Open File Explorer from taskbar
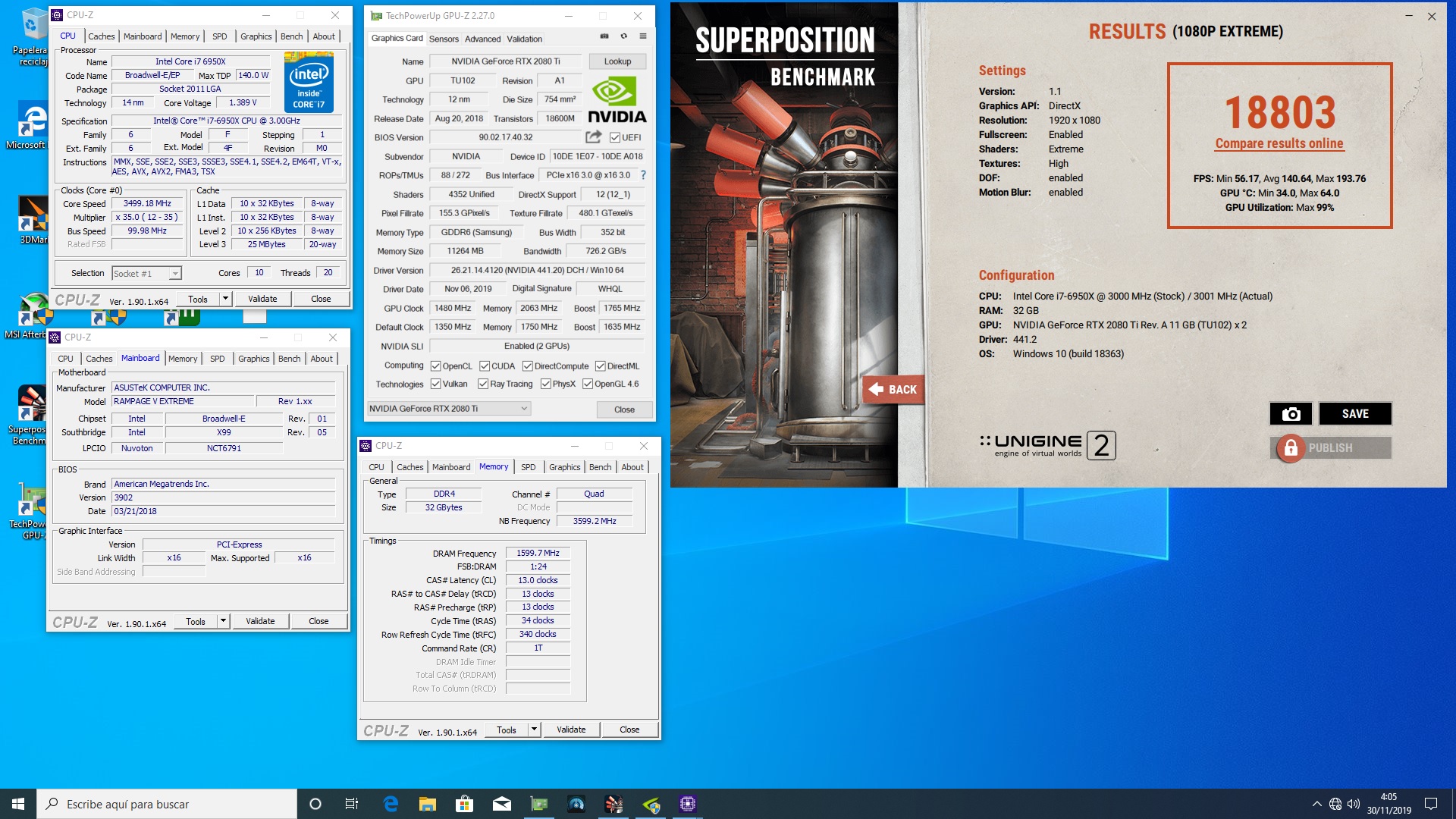Screen dimensions: 1456x819 pyautogui.click(x=427, y=804)
